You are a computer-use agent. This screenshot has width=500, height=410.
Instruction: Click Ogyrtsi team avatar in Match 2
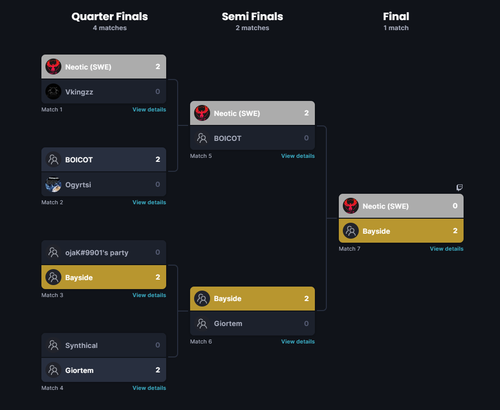tap(53, 184)
